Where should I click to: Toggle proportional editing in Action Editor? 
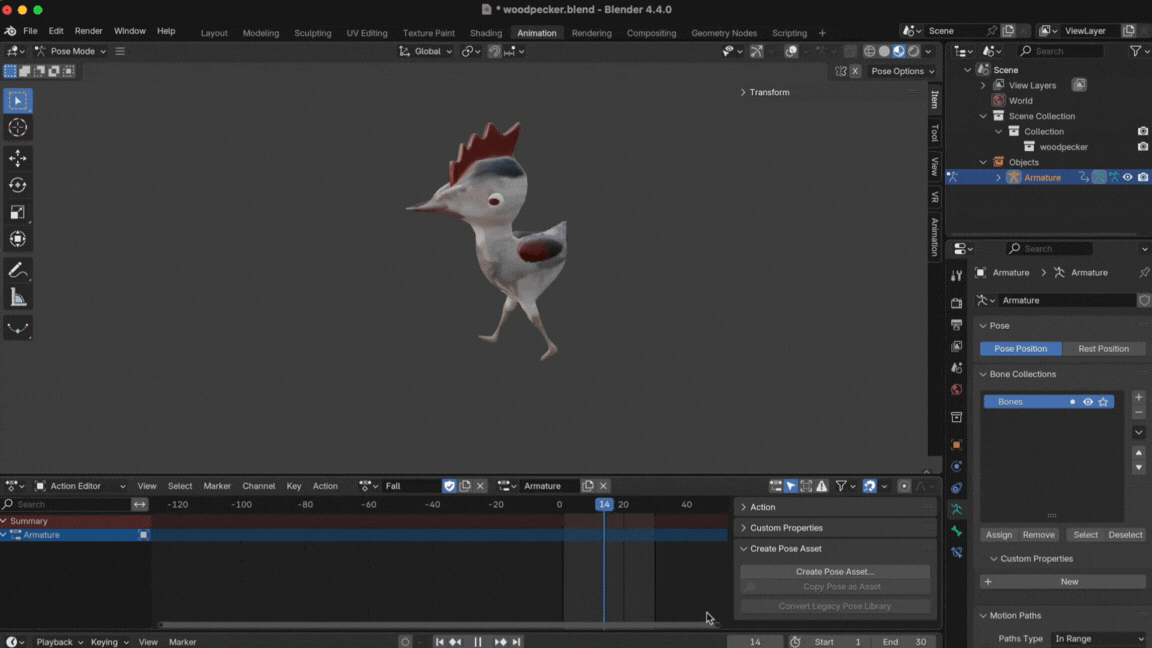[904, 486]
